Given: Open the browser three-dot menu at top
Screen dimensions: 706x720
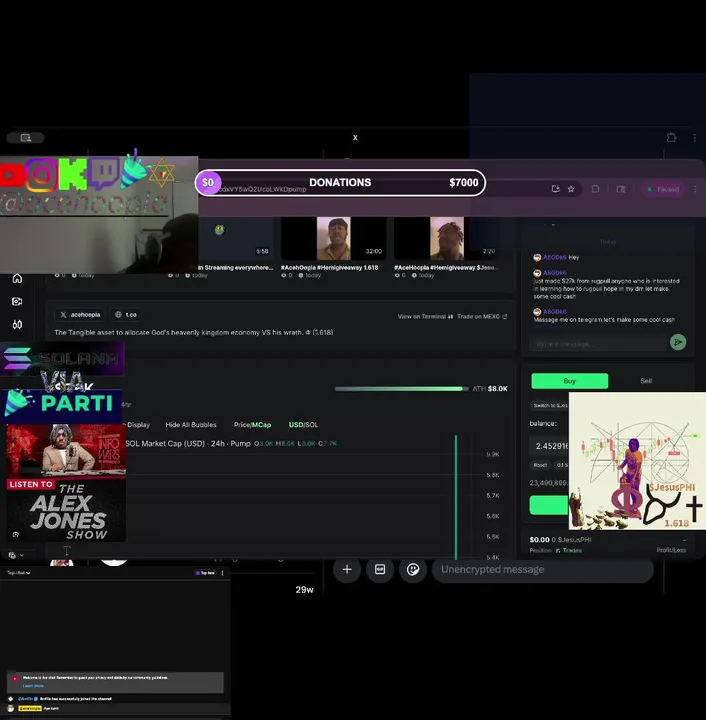Looking at the screenshot, I should click(x=695, y=137).
